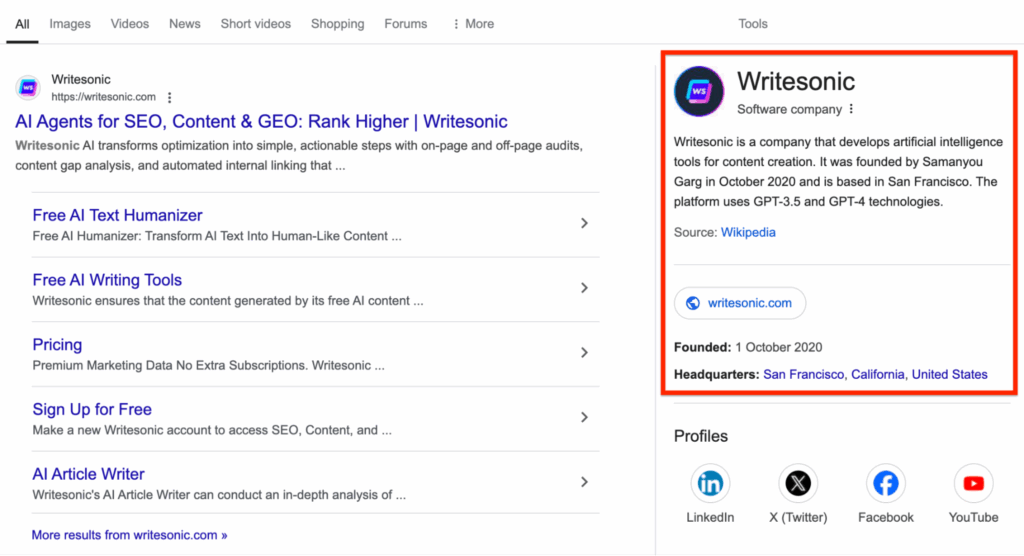Open the Wikipedia source link
1024x556 pixels.
(748, 233)
